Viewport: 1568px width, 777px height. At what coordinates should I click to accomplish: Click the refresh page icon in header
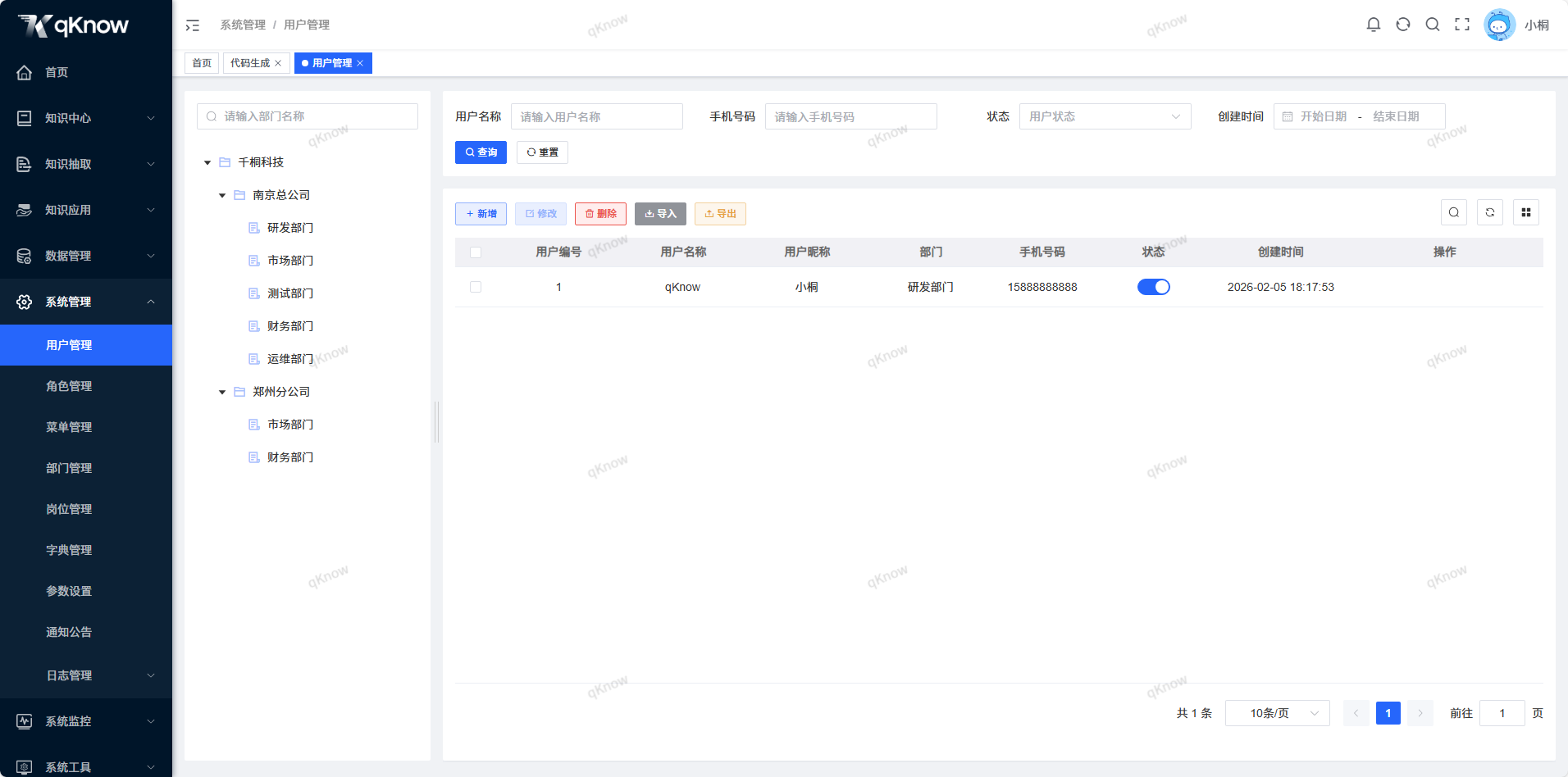tap(1403, 25)
